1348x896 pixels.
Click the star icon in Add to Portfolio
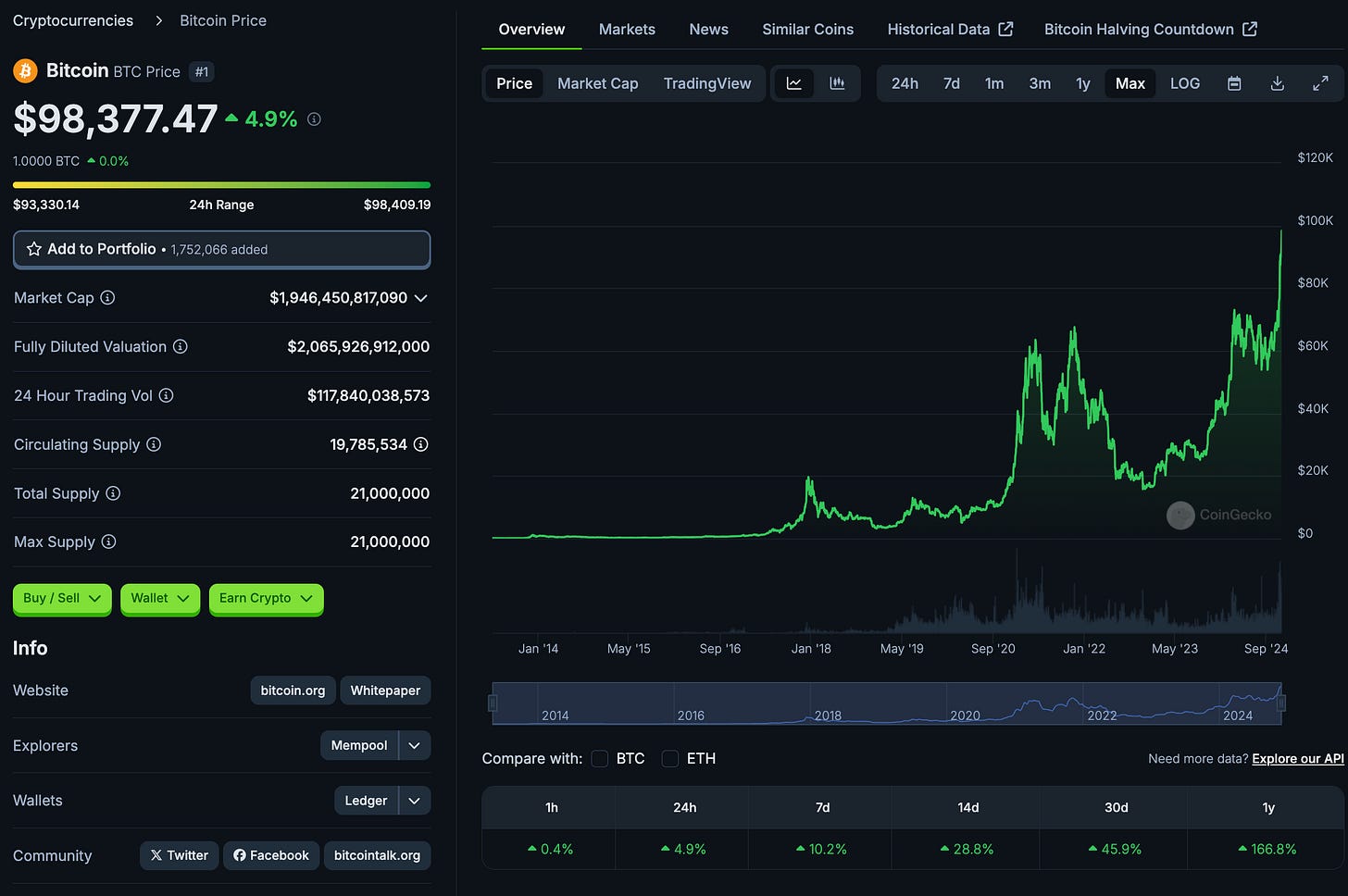(34, 249)
